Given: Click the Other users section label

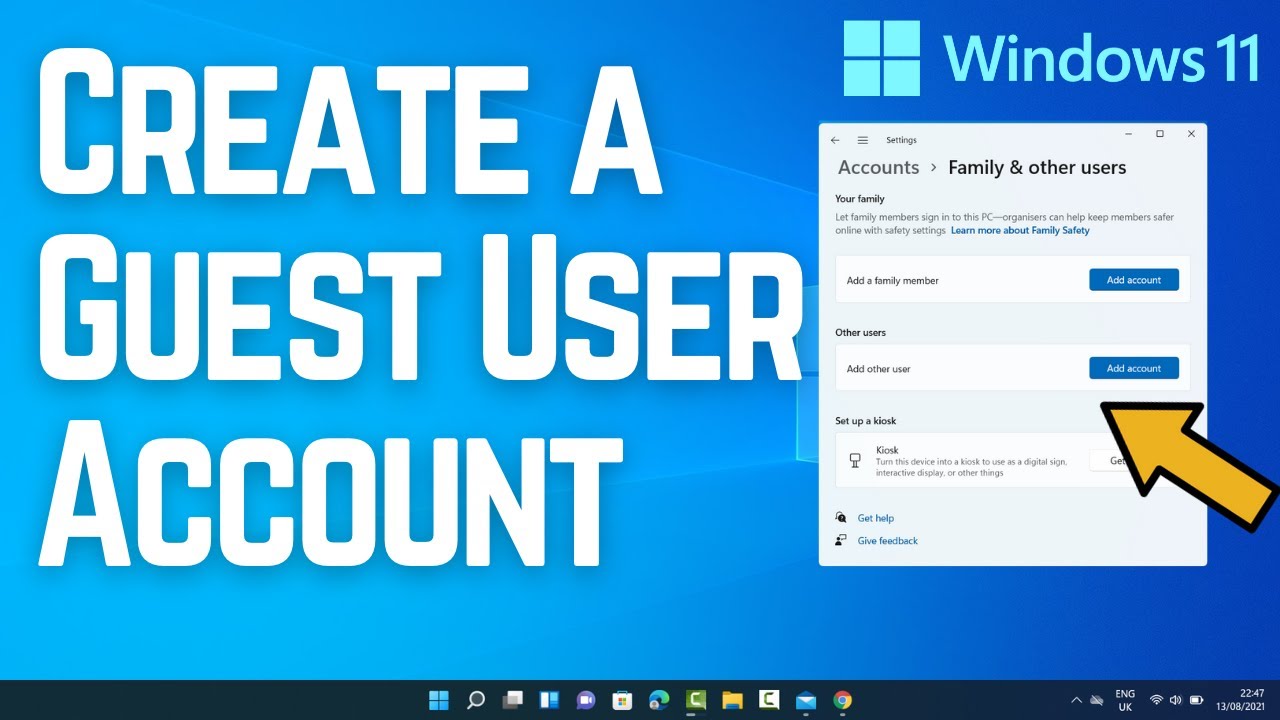Looking at the screenshot, I should [x=861, y=332].
